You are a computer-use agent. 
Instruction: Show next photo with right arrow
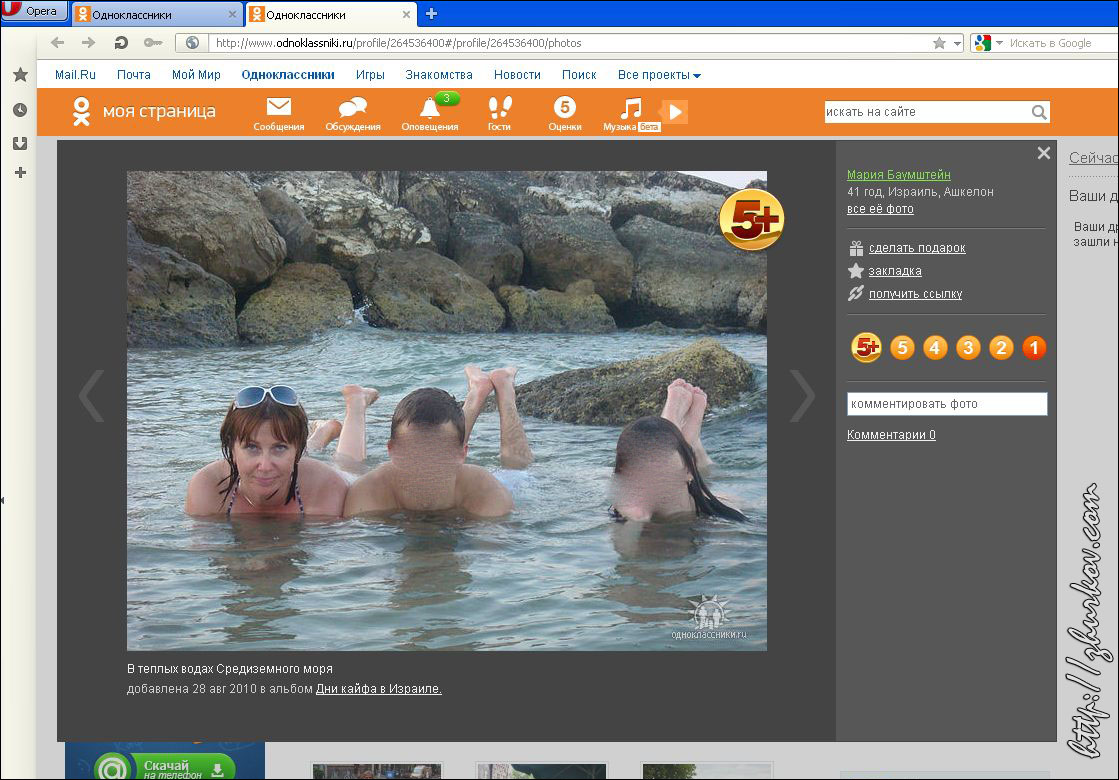tap(802, 396)
